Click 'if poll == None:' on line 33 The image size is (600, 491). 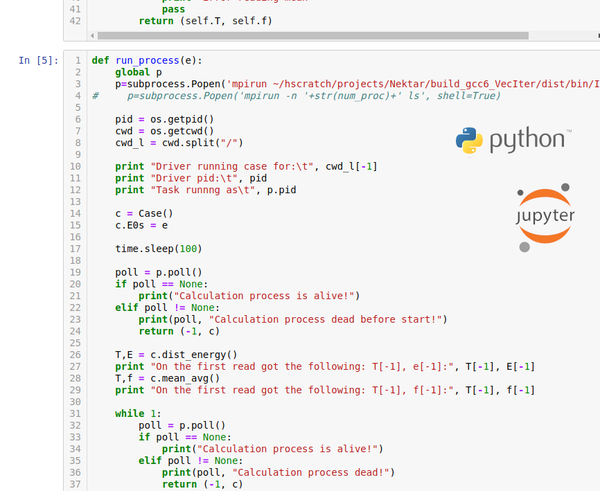pos(185,437)
